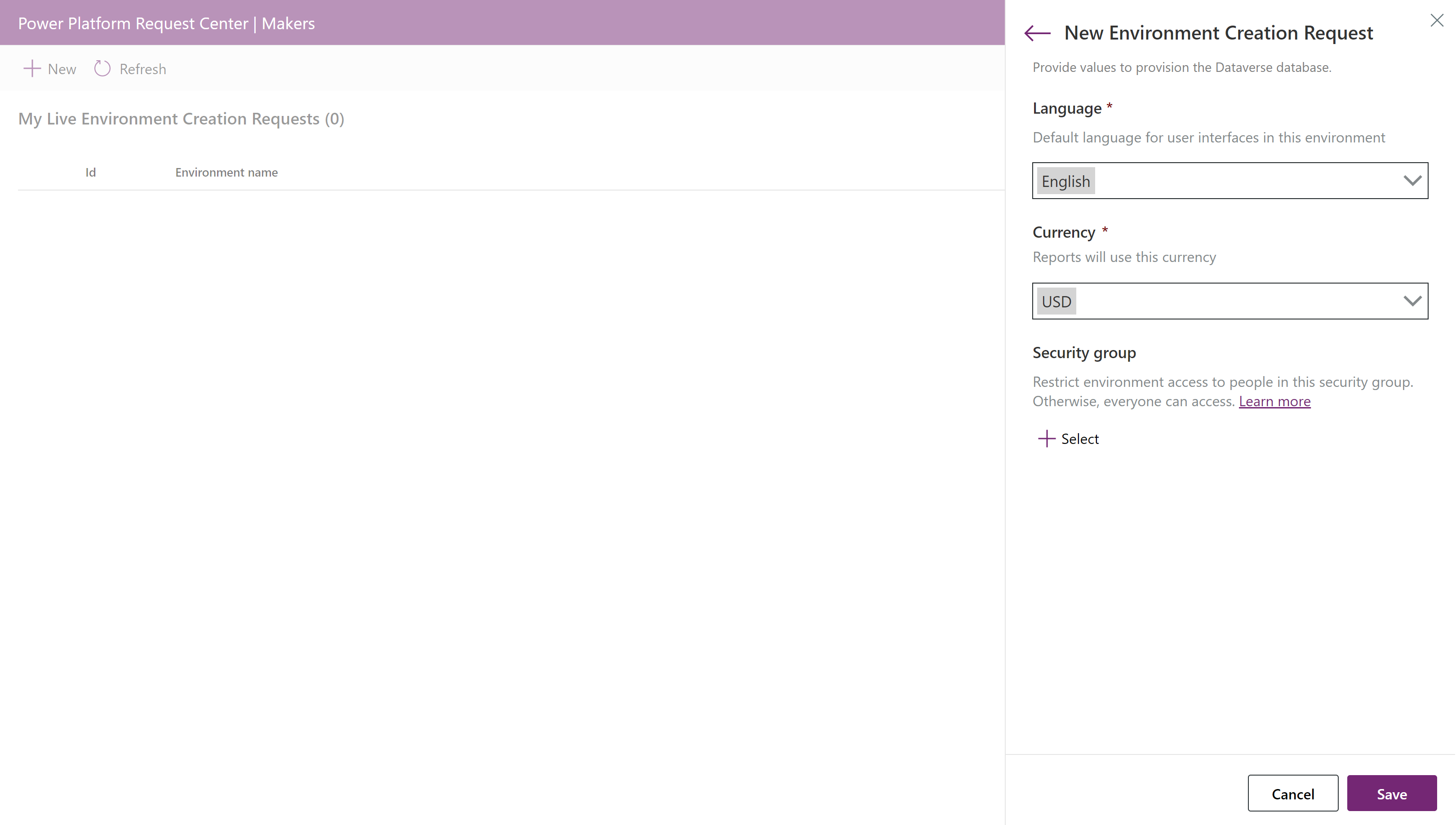
Task: Select the Id column header
Action: pyautogui.click(x=91, y=172)
